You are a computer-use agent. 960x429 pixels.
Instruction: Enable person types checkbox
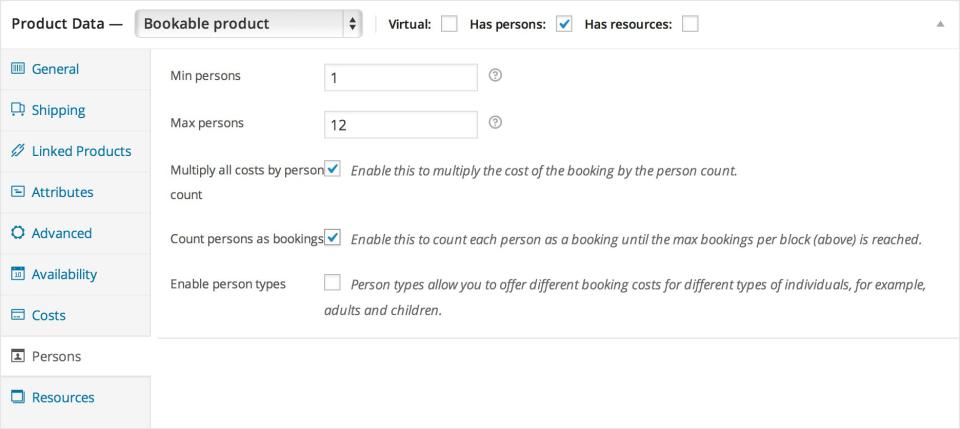click(x=333, y=283)
